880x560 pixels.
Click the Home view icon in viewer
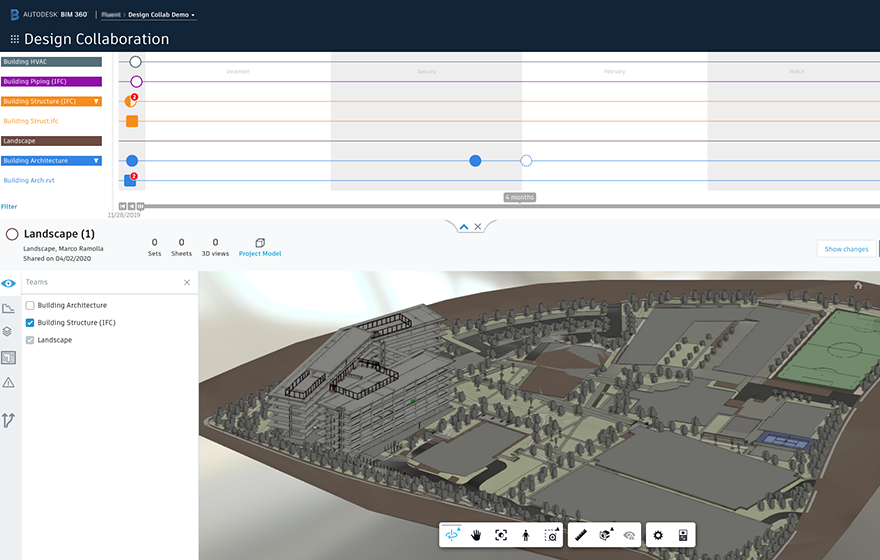coord(858,286)
